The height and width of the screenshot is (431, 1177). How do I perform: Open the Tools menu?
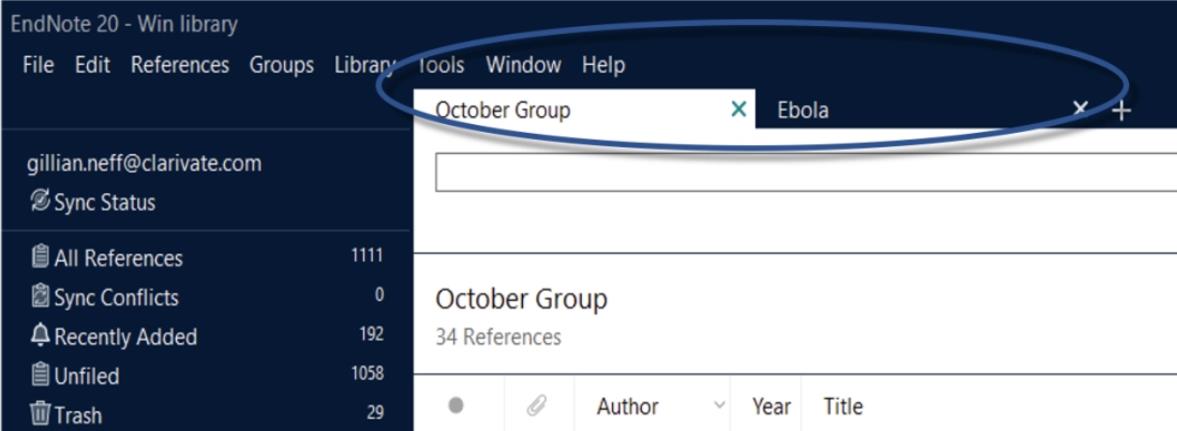coord(440,65)
